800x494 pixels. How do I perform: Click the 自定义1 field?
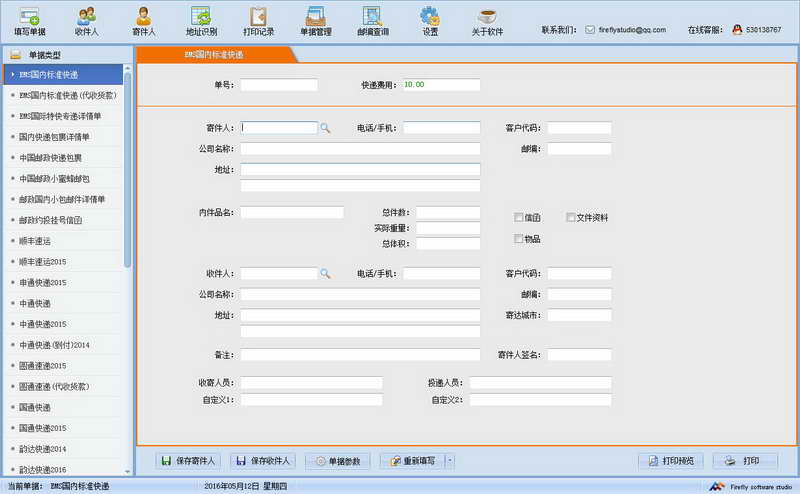(311, 400)
